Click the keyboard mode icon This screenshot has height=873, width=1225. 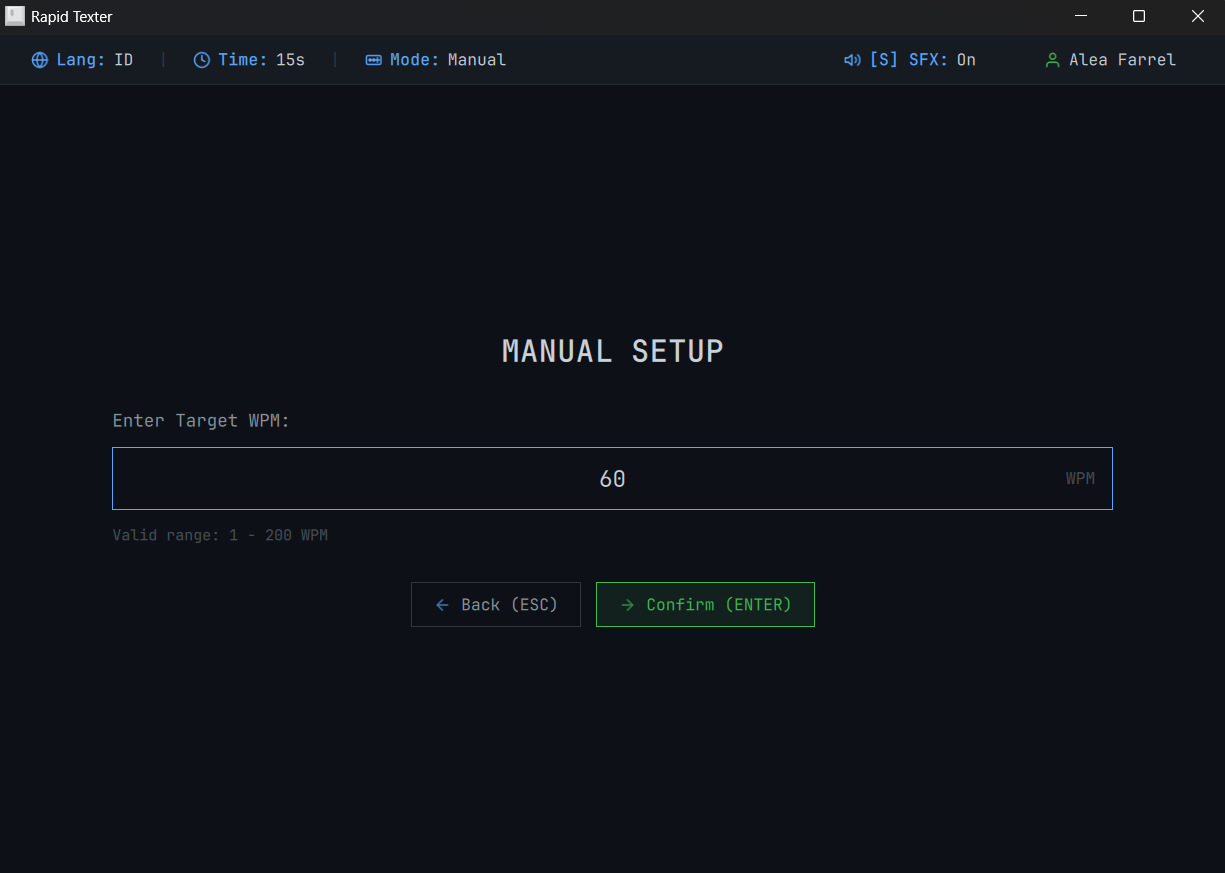click(374, 60)
